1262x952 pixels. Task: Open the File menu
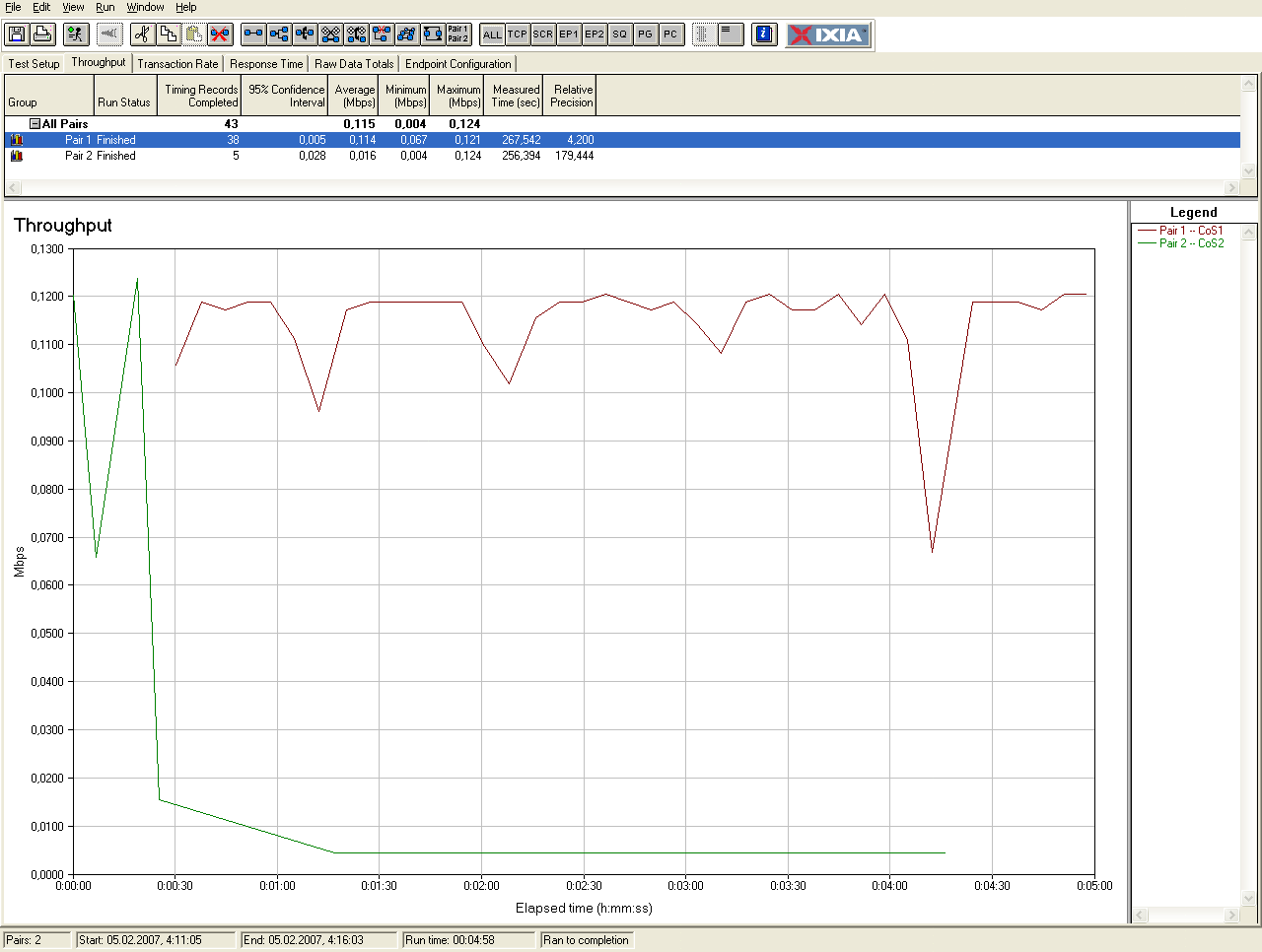pos(13,7)
